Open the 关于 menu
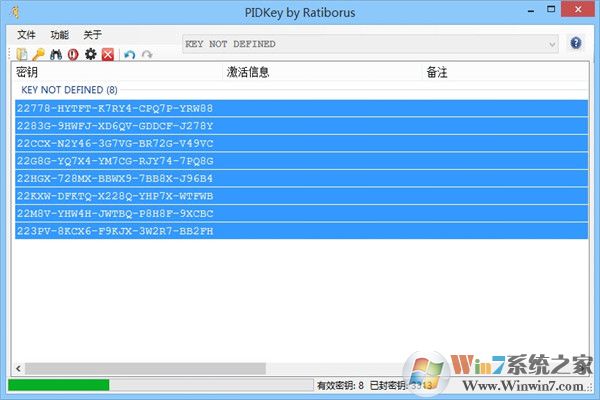The image size is (600, 400). 93,35
